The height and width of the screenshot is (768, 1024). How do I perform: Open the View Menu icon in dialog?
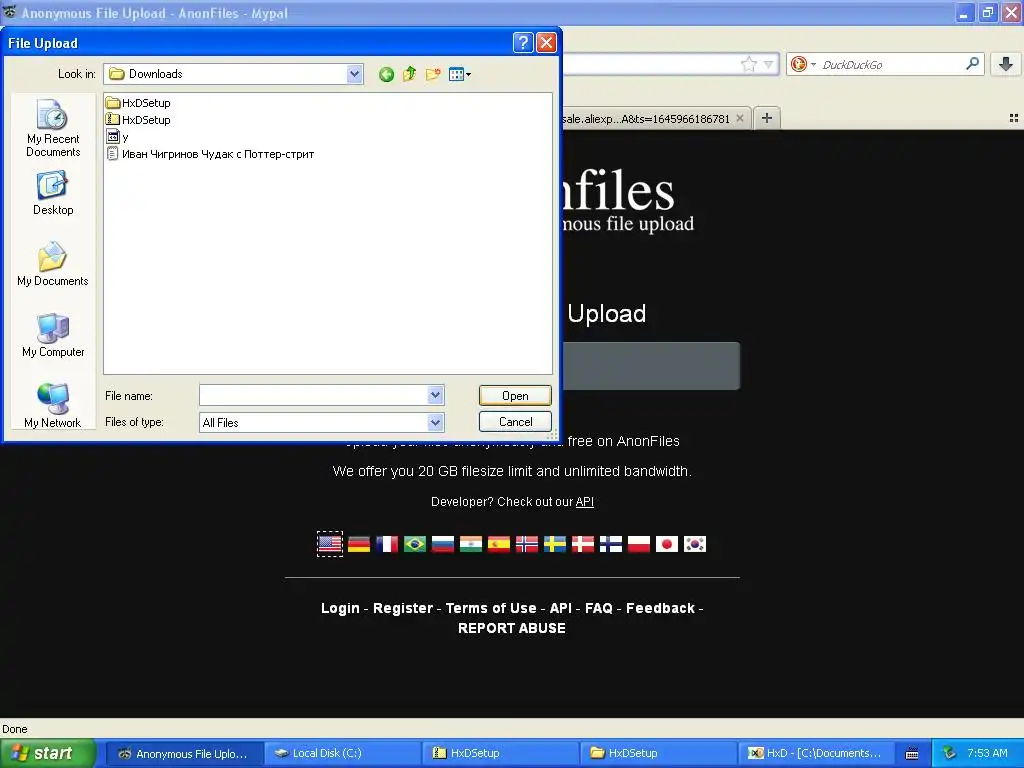tap(460, 74)
